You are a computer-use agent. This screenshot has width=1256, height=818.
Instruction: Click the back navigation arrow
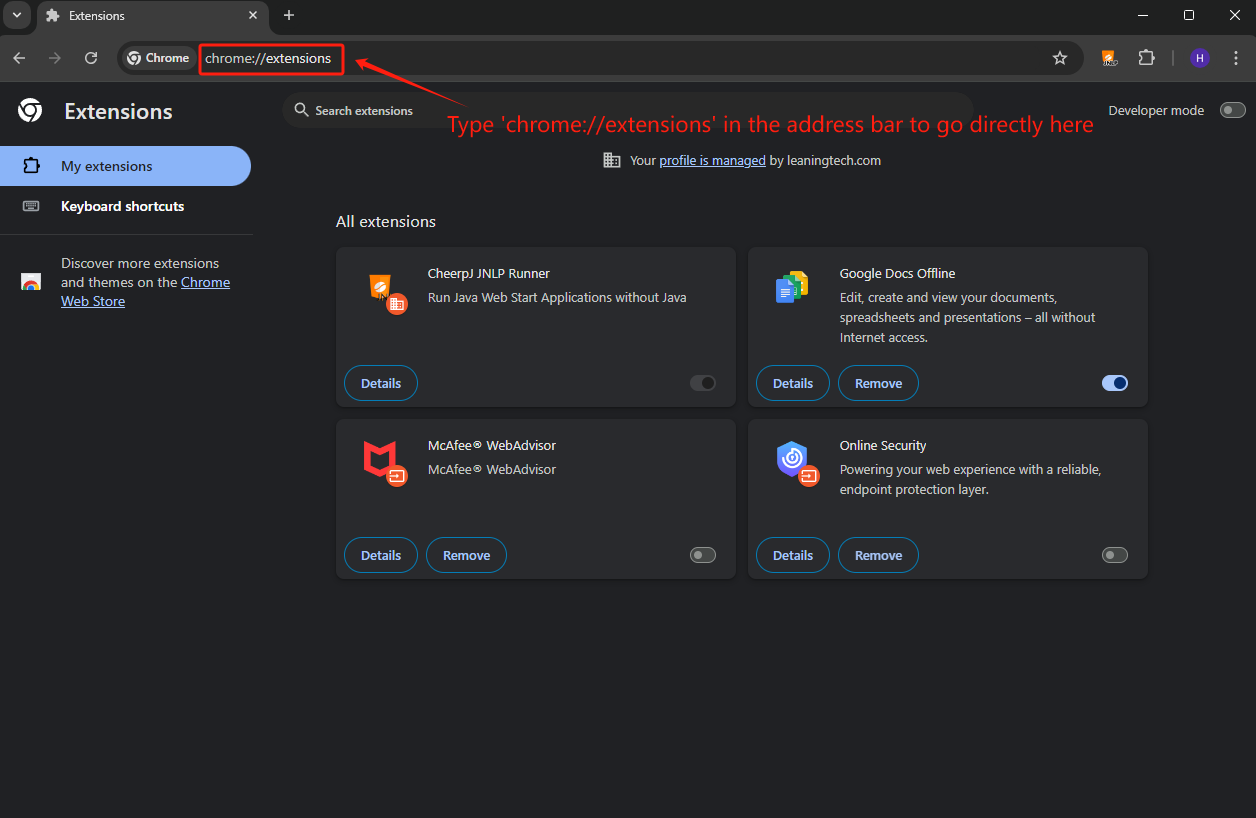[19, 58]
